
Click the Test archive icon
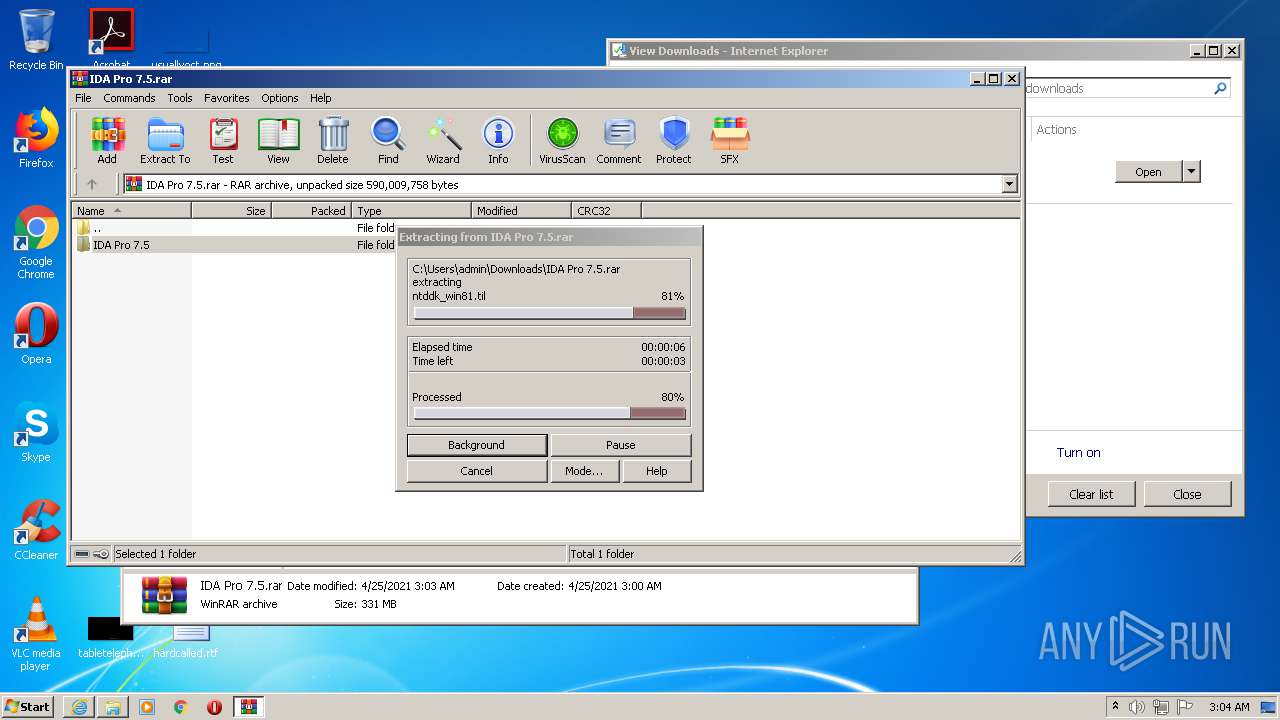tap(223, 140)
